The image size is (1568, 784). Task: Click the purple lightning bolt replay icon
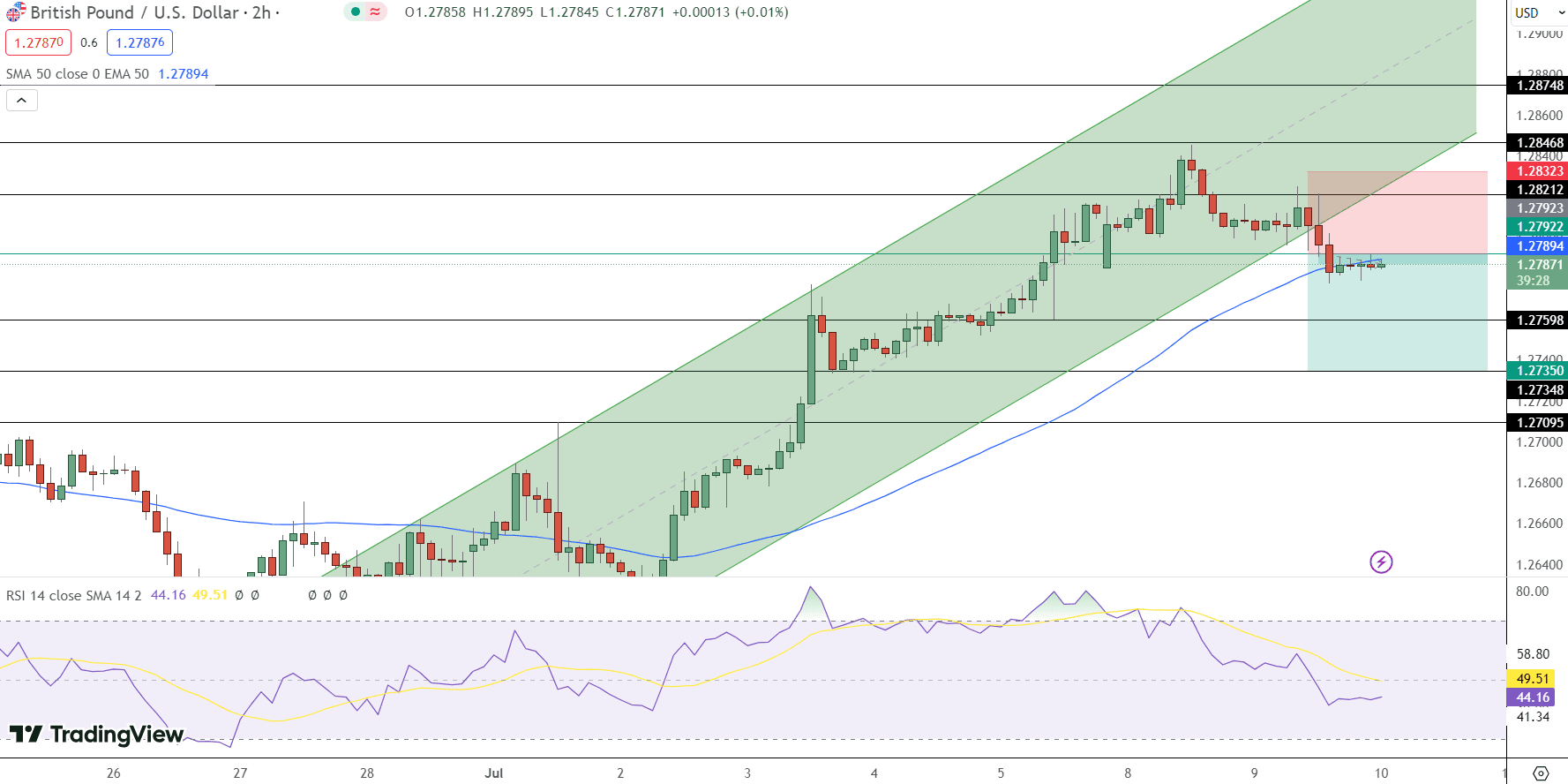coord(1381,562)
